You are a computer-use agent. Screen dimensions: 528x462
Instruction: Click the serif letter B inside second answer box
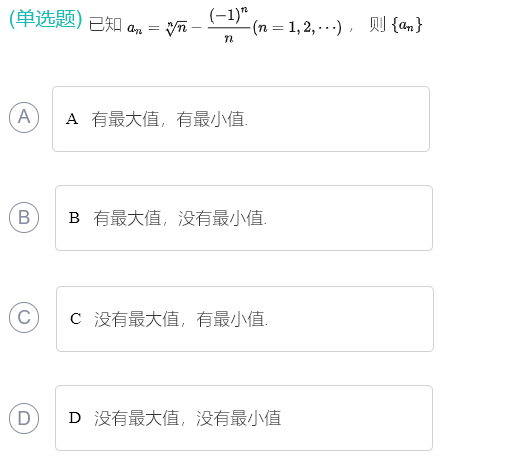pyautogui.click(x=74, y=218)
